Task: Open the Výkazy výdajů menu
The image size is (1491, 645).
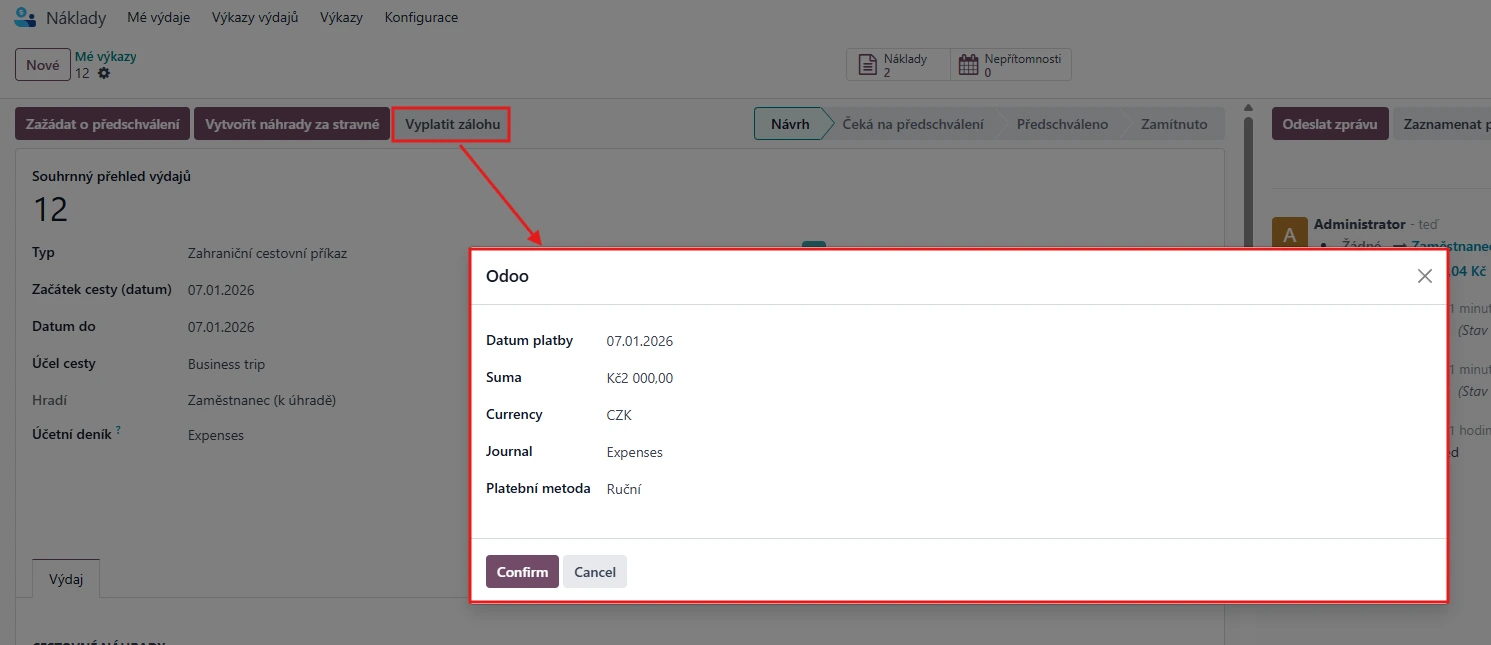Action: pos(255,18)
